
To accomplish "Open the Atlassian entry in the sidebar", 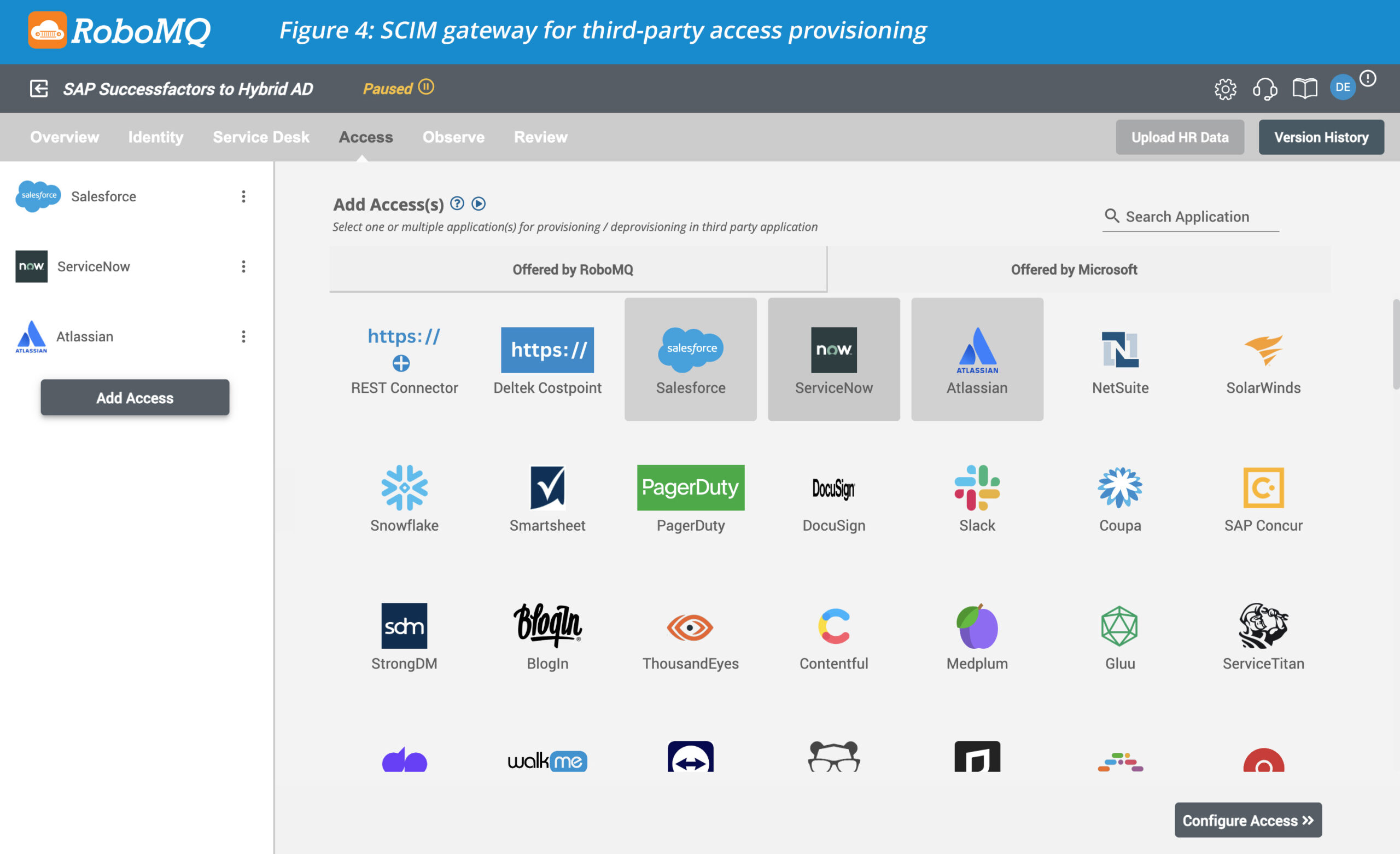I will click(64, 336).
